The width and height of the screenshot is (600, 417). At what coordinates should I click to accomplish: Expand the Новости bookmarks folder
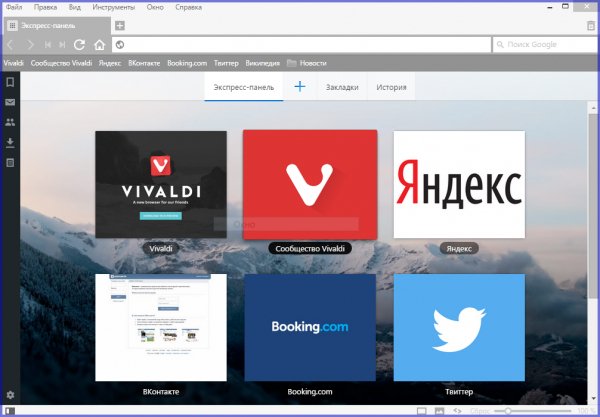tap(307, 63)
